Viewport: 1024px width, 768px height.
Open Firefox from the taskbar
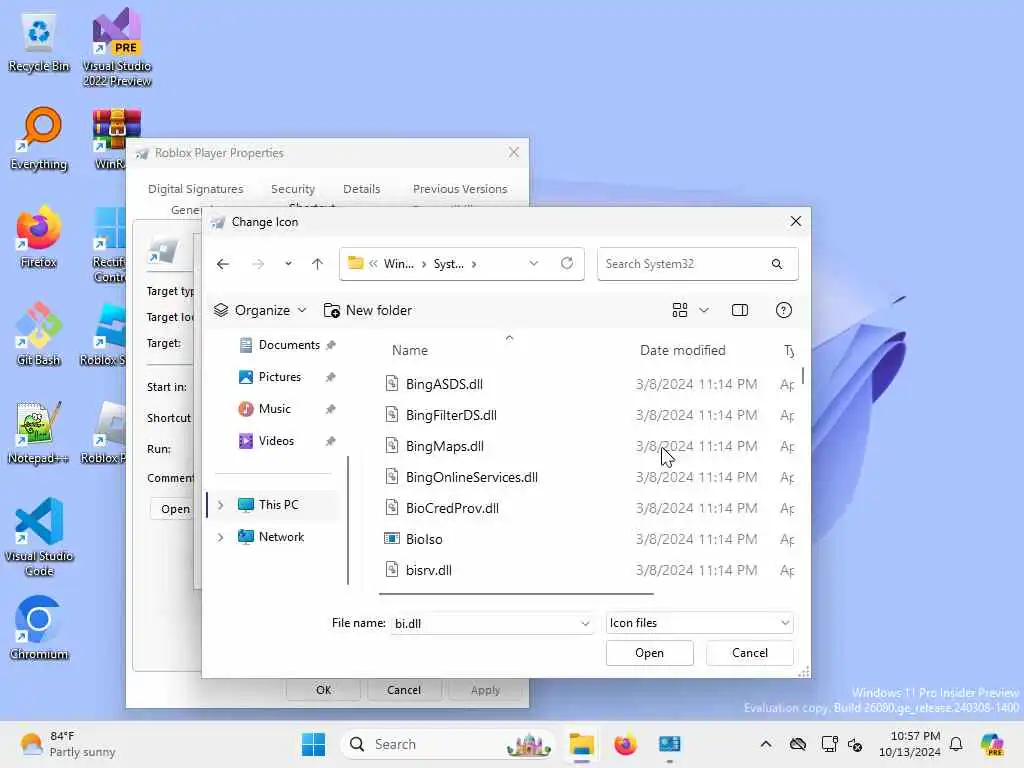[625, 744]
